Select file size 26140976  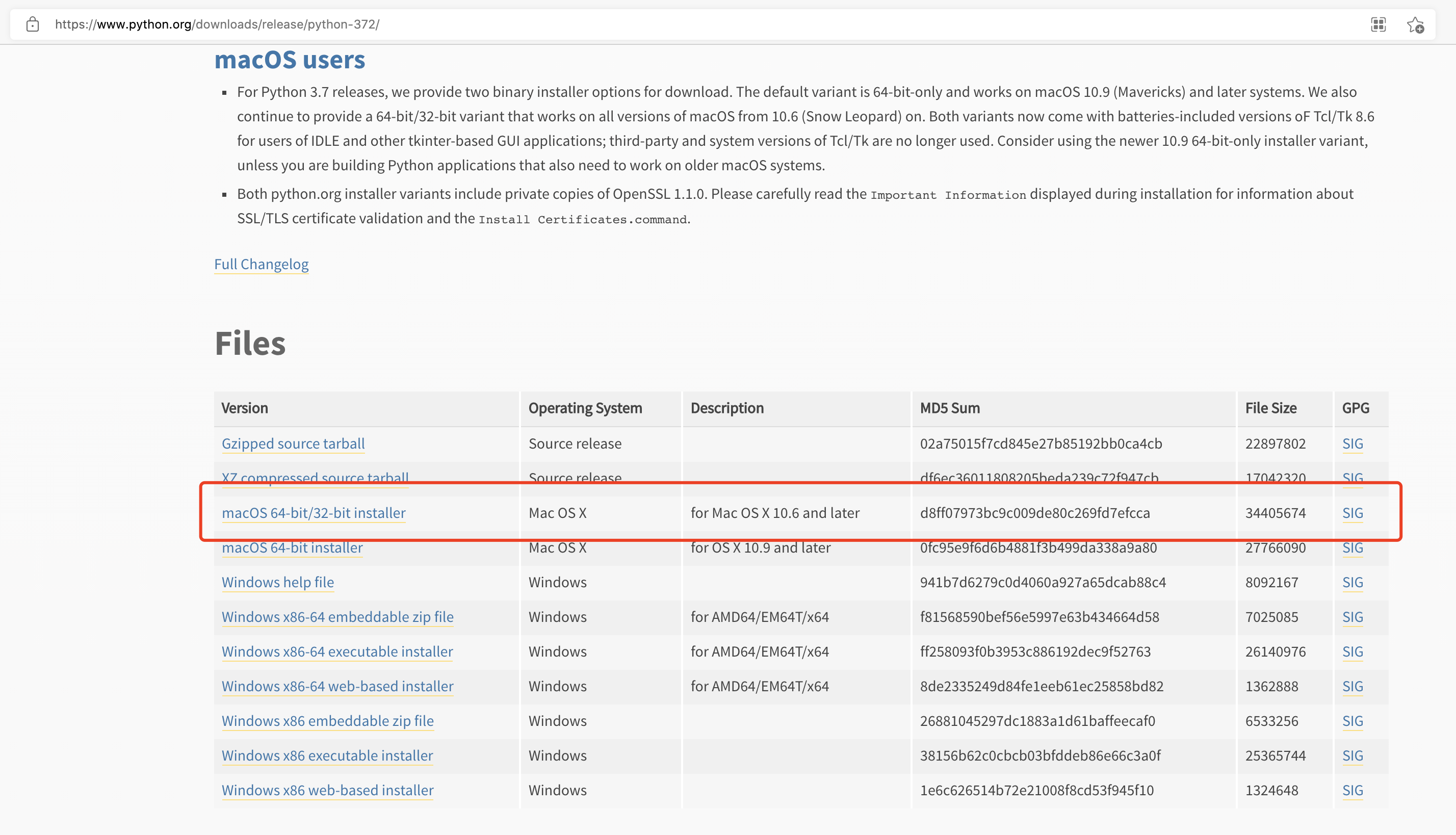[x=1276, y=651]
